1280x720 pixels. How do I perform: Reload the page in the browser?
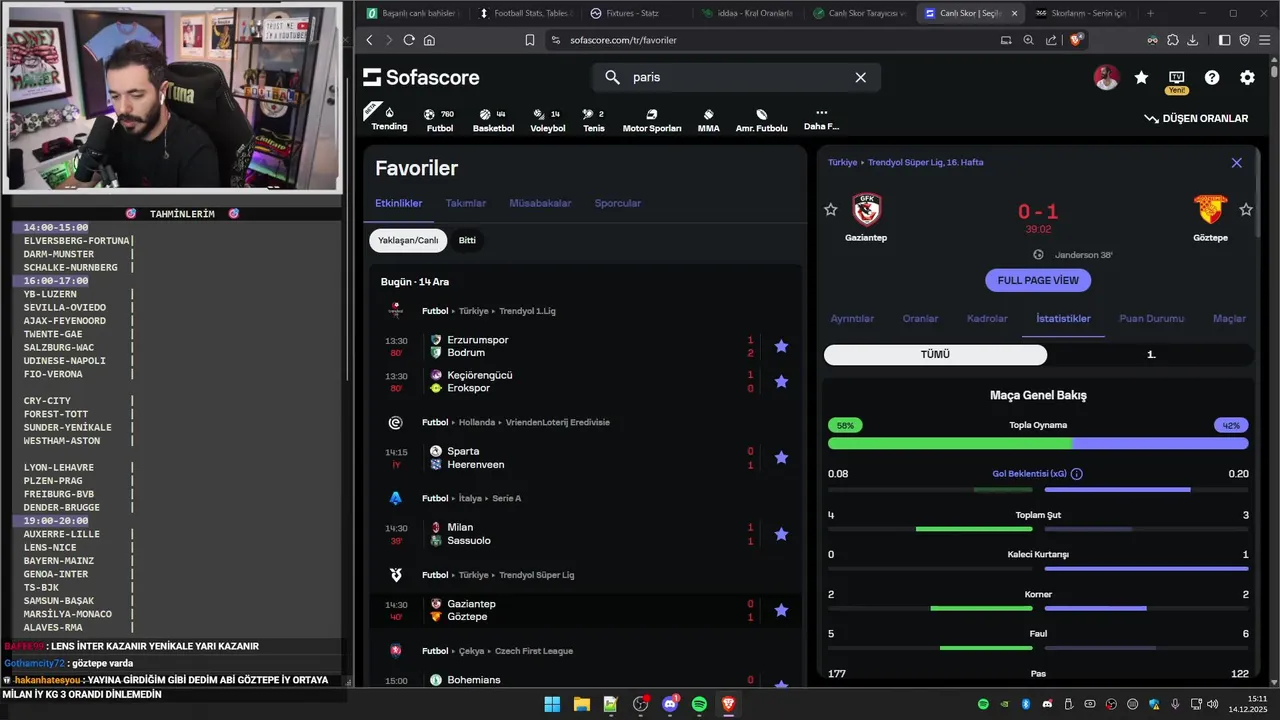[408, 40]
